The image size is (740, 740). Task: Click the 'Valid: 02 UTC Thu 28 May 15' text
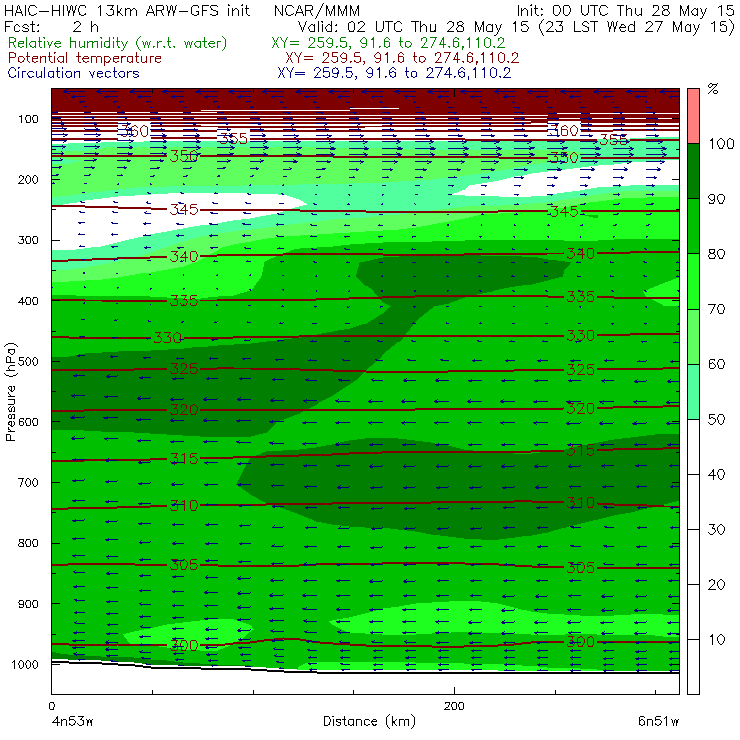[413, 27]
